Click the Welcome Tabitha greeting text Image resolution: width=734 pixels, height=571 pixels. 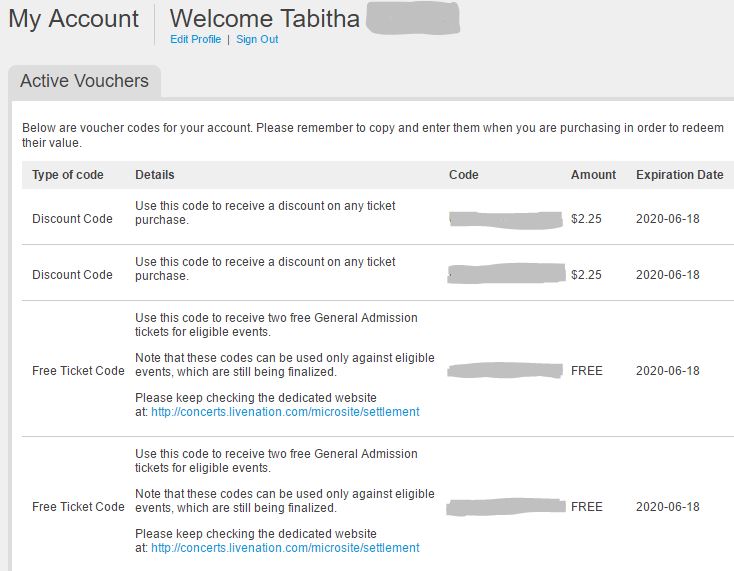click(264, 19)
